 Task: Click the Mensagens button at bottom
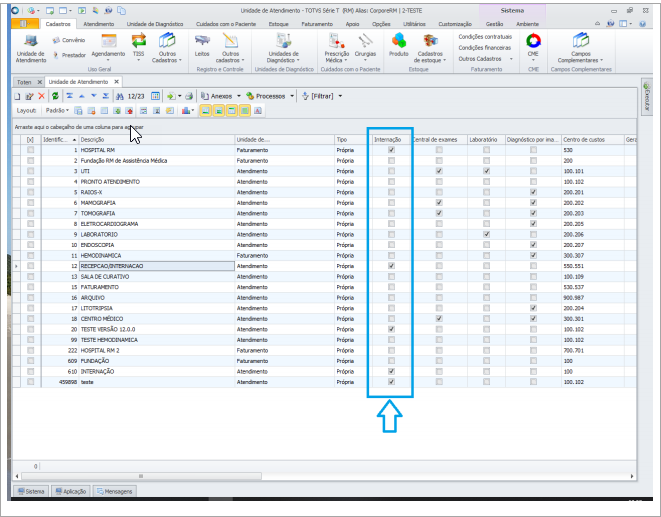click(x=115, y=491)
